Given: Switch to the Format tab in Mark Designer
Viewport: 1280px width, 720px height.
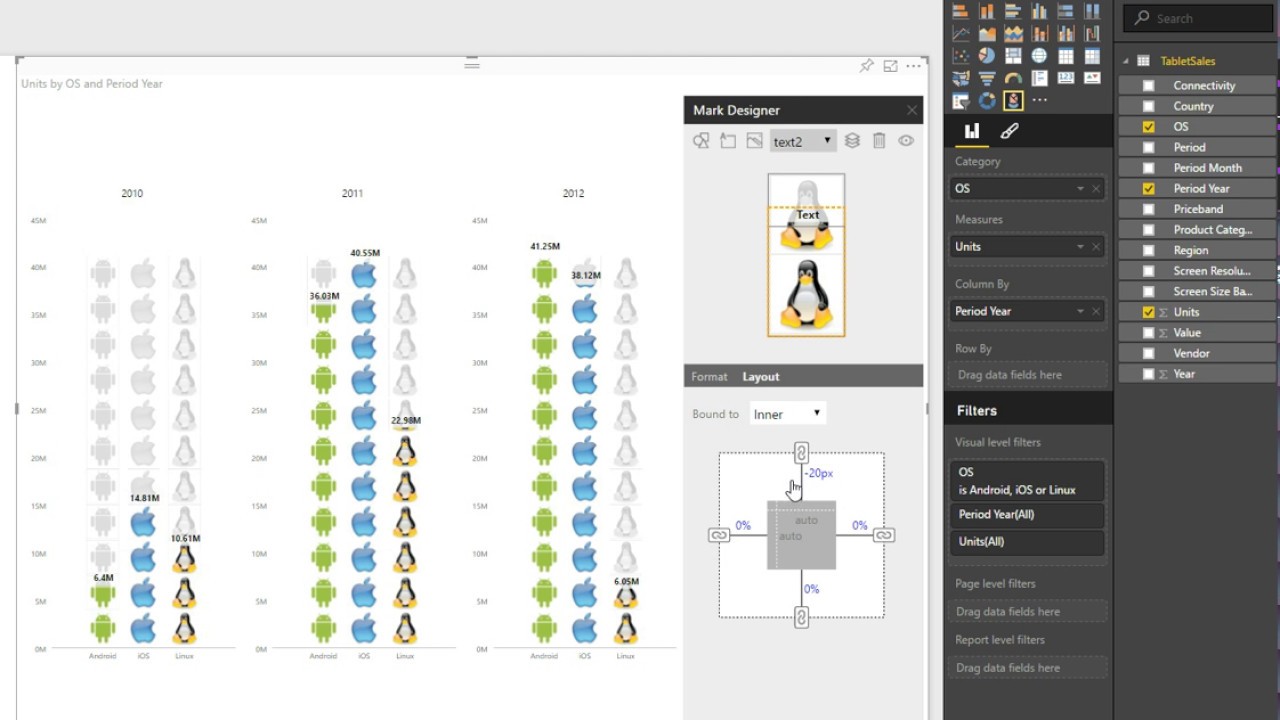Looking at the screenshot, I should click(x=709, y=377).
